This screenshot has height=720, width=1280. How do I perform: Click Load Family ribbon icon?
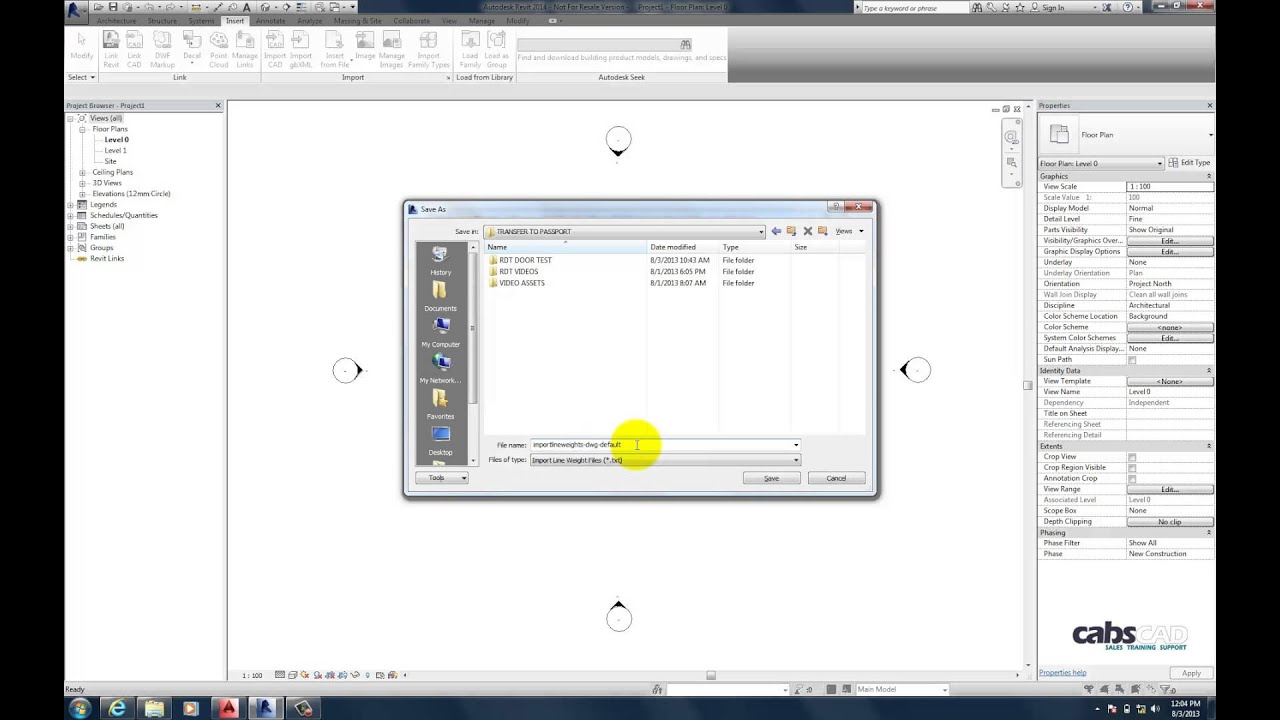click(469, 48)
